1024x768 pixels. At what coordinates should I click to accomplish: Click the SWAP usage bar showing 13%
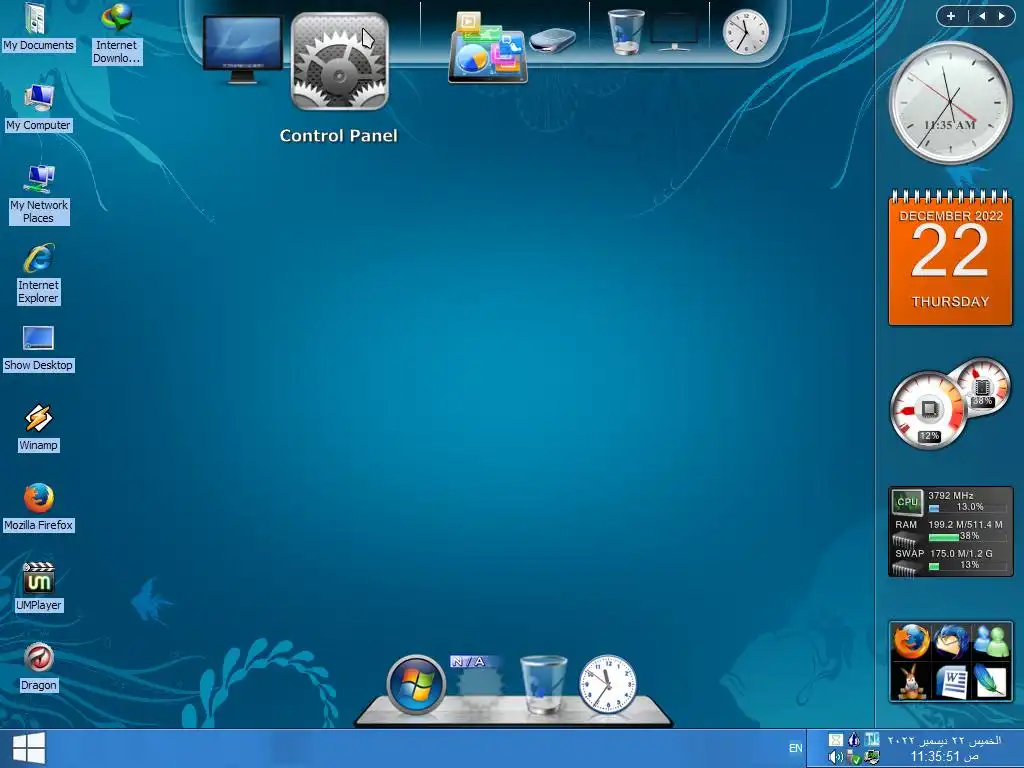point(966,565)
